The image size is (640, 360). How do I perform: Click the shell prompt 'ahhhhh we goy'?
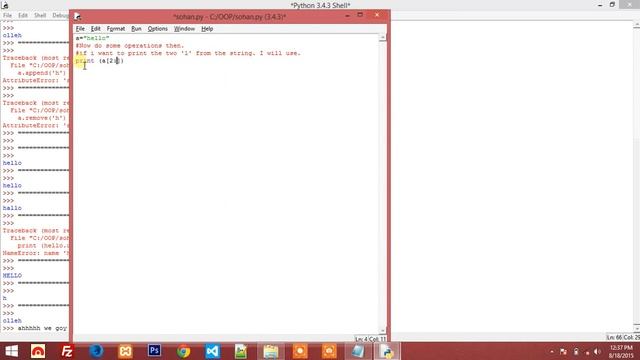click(42, 328)
